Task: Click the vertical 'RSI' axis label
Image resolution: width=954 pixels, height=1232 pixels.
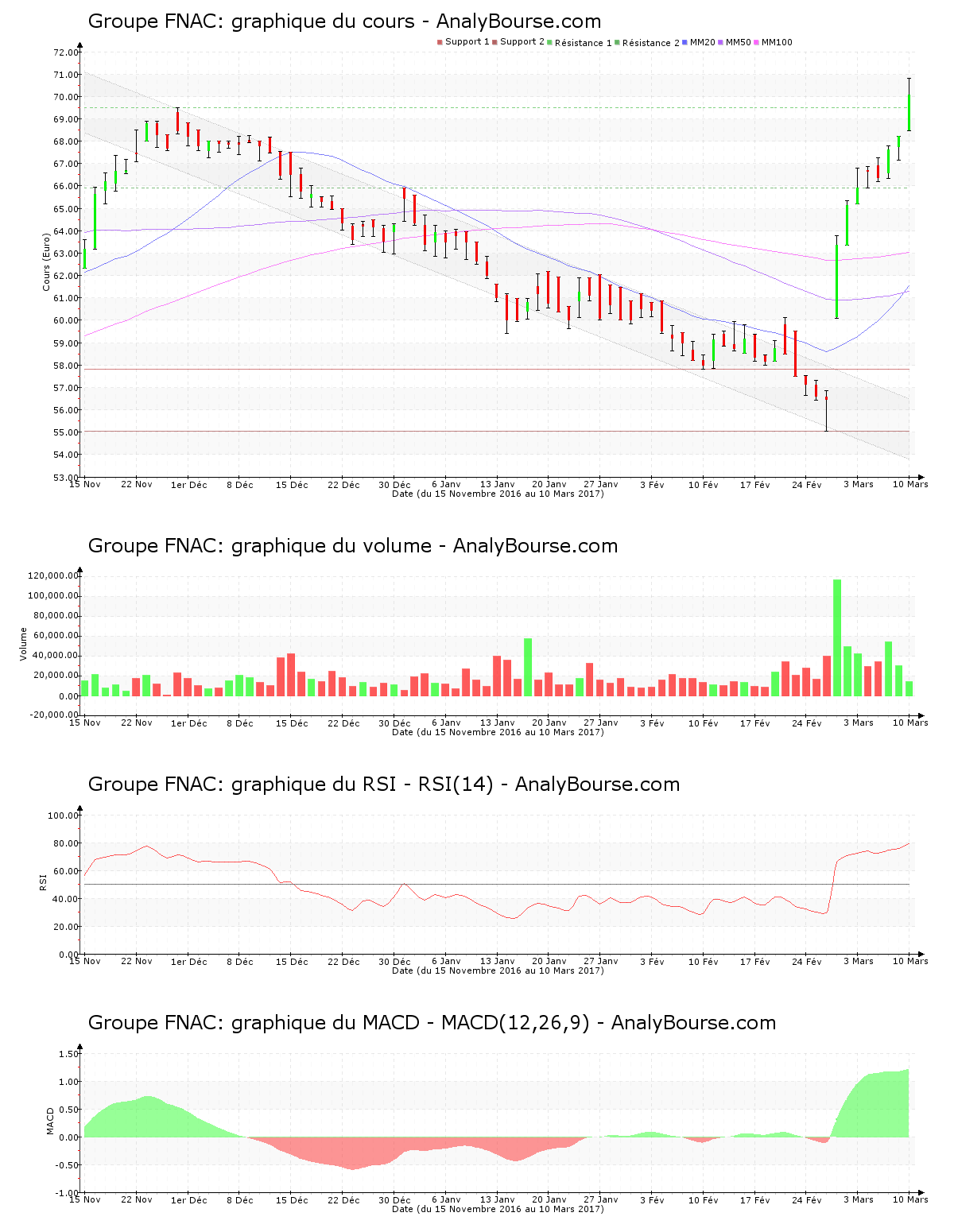Action: click(43, 882)
